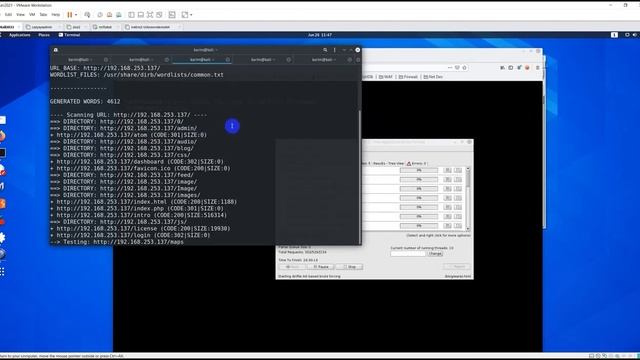Viewport: 640px width, 360px height.
Task: Open the VMware Help menu
Action: coord(56,15)
